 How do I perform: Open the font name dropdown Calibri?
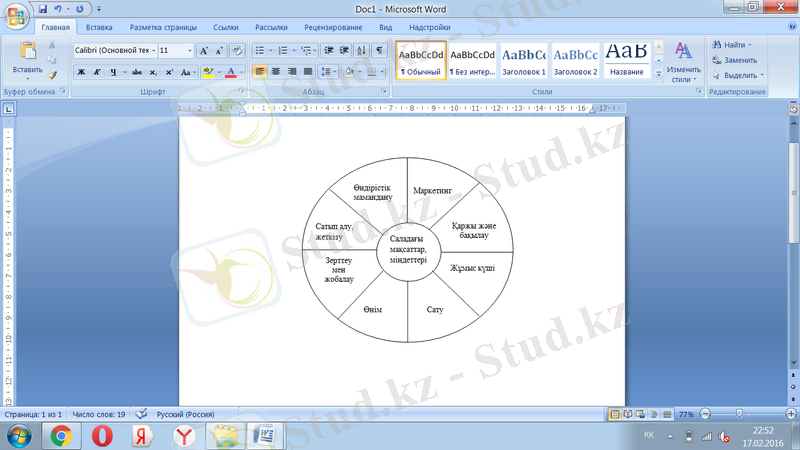point(114,50)
